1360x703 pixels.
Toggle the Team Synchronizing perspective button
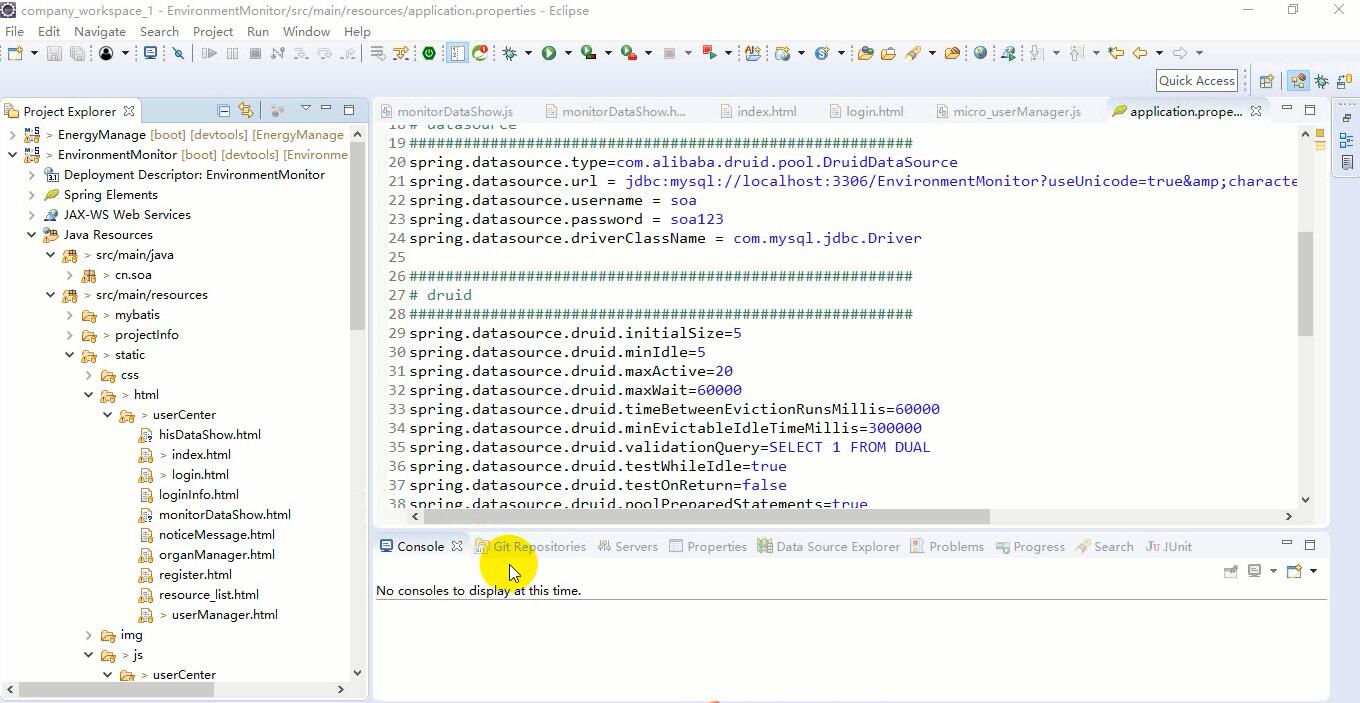(1344, 81)
